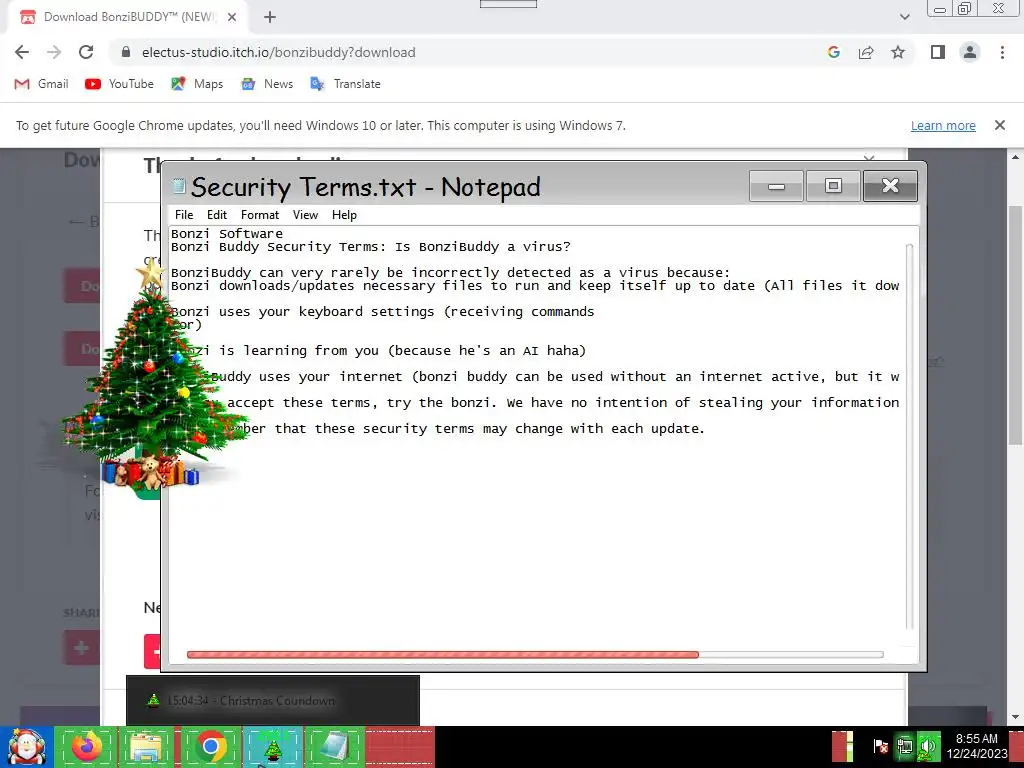The height and width of the screenshot is (768, 1024).
Task: Click the Notepad vertical scrollbar
Action: (x=909, y=436)
